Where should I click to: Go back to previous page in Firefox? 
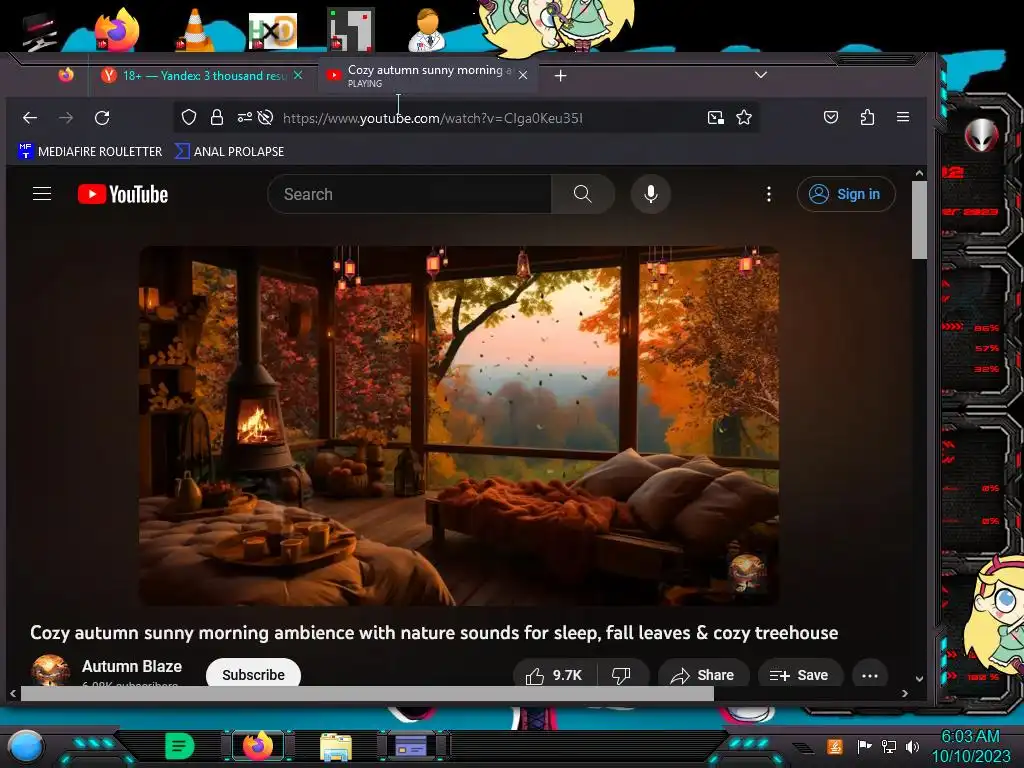pos(30,118)
